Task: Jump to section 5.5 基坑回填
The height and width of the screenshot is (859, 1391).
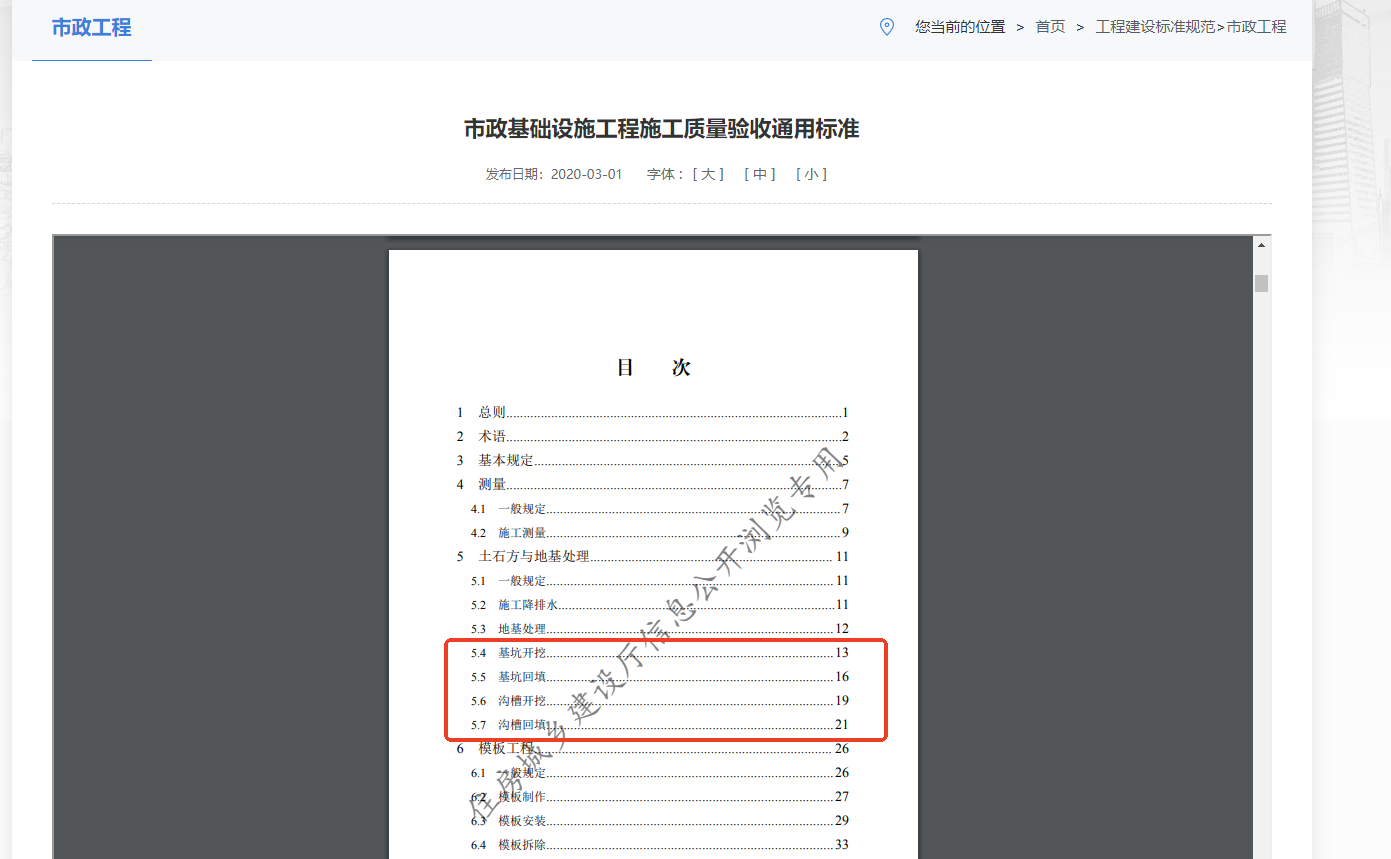Action: [x=522, y=677]
